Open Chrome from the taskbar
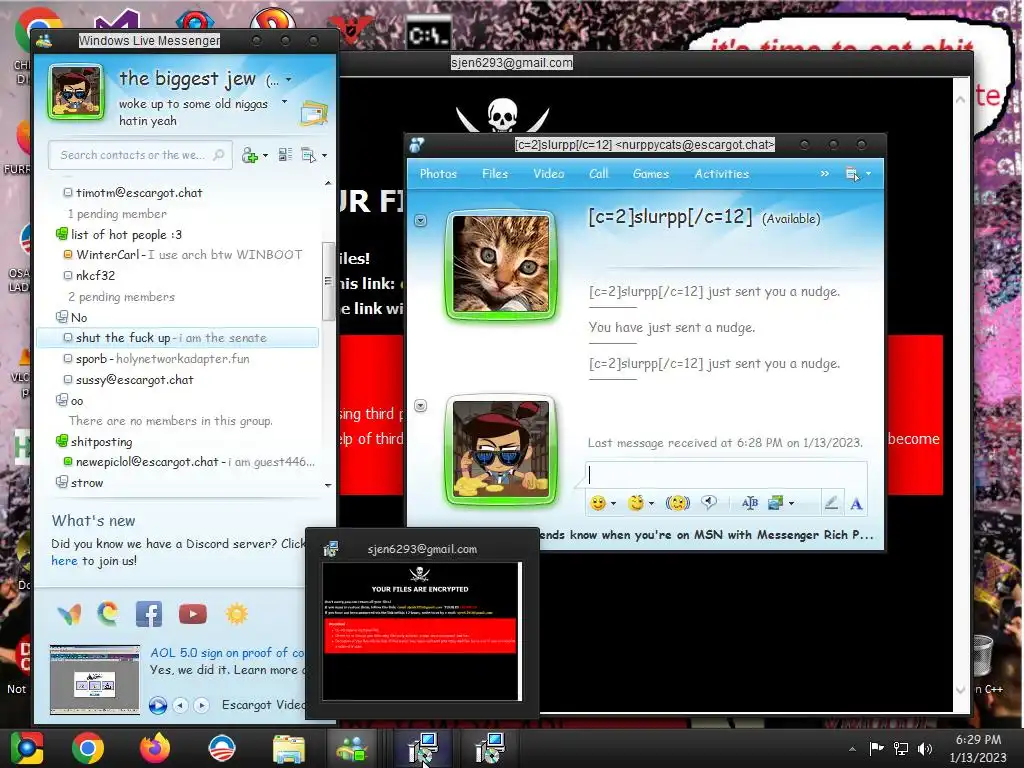1024x768 pixels. [x=88, y=748]
